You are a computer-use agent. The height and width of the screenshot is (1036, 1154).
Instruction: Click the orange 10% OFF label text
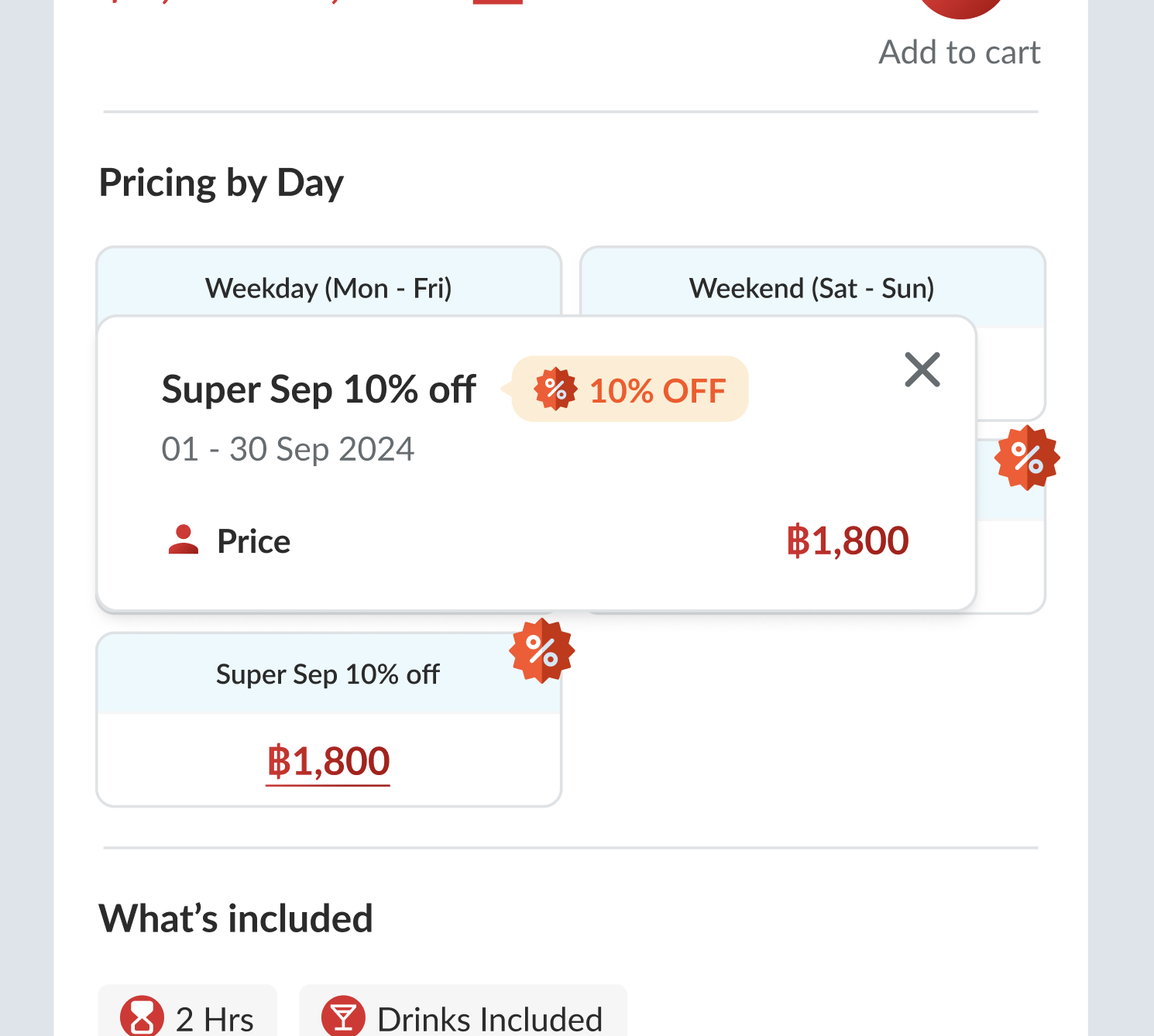point(658,391)
